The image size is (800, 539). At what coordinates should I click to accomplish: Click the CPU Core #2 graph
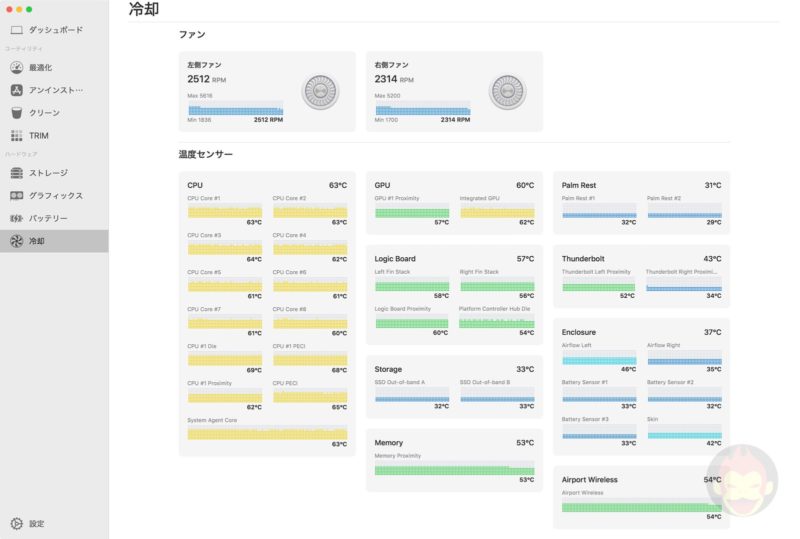pyautogui.click(x=310, y=211)
